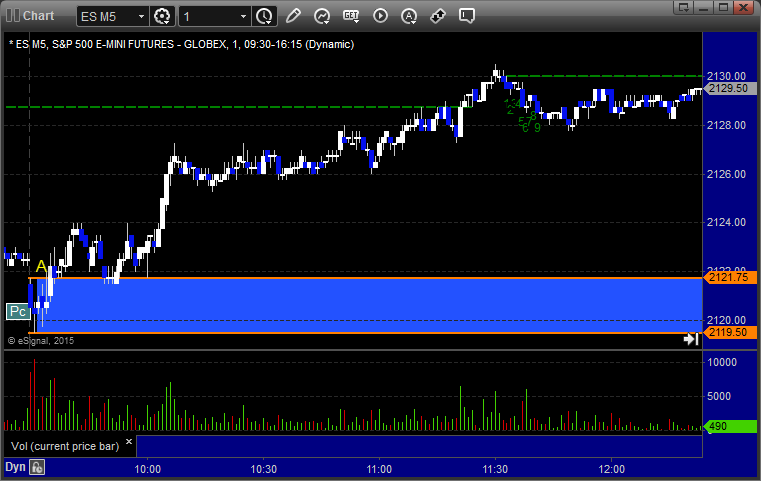Click the Pc previous close marker
Image resolution: width=761 pixels, height=481 pixels.
click(18, 312)
